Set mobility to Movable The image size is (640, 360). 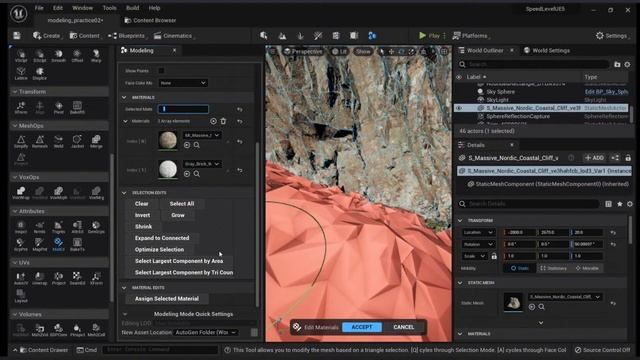pos(587,268)
